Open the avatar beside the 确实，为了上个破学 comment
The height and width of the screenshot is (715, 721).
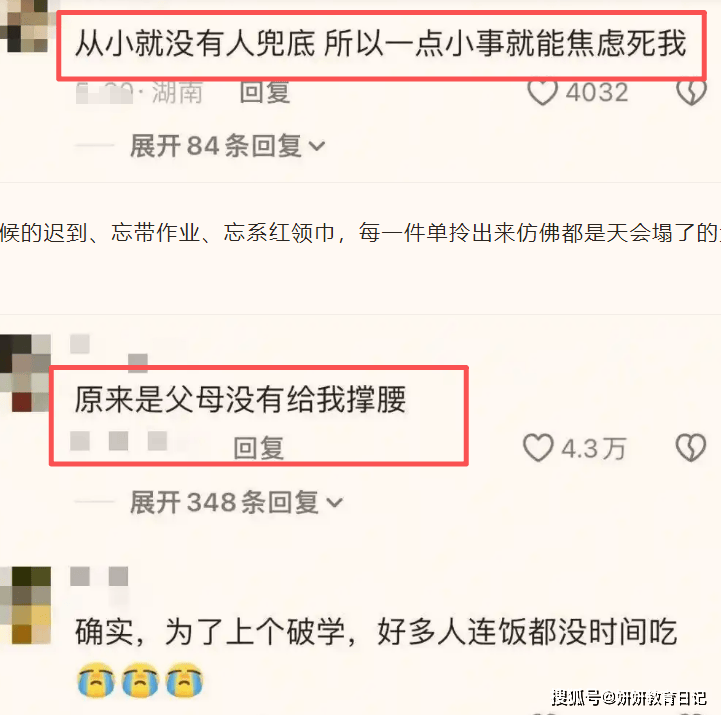(x=25, y=605)
